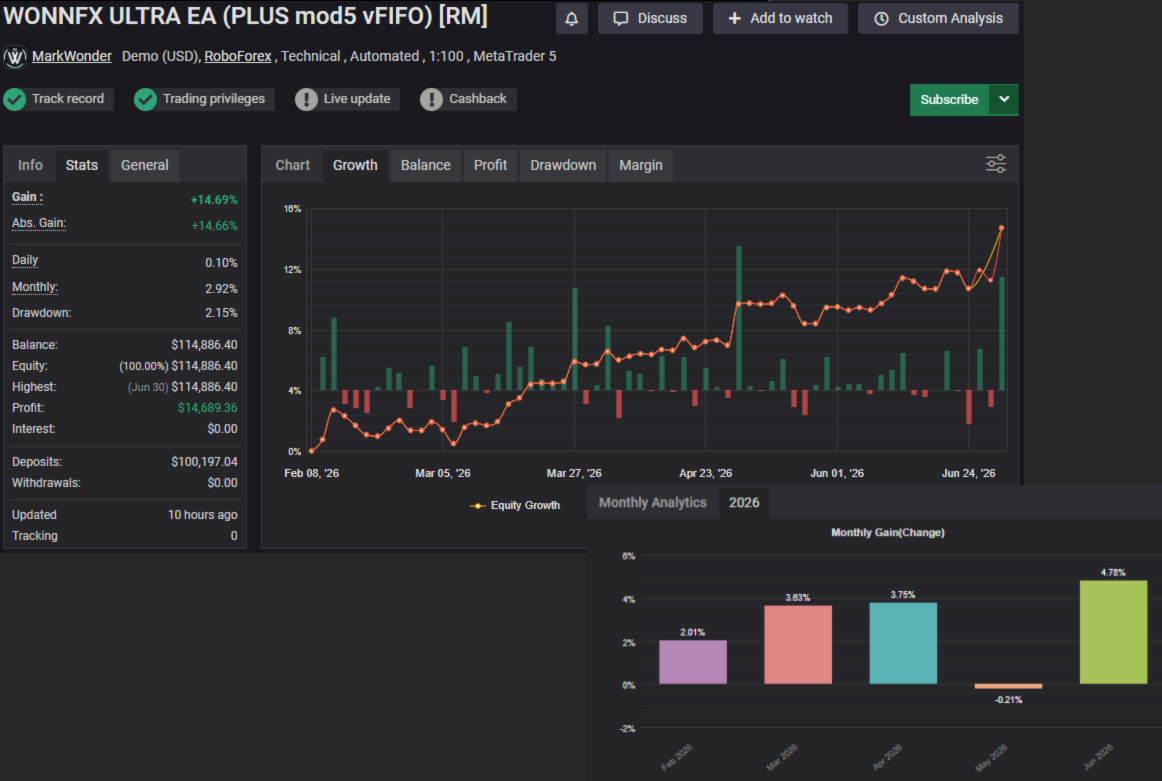Open the RoboForex broker link

pyautogui.click(x=238, y=56)
